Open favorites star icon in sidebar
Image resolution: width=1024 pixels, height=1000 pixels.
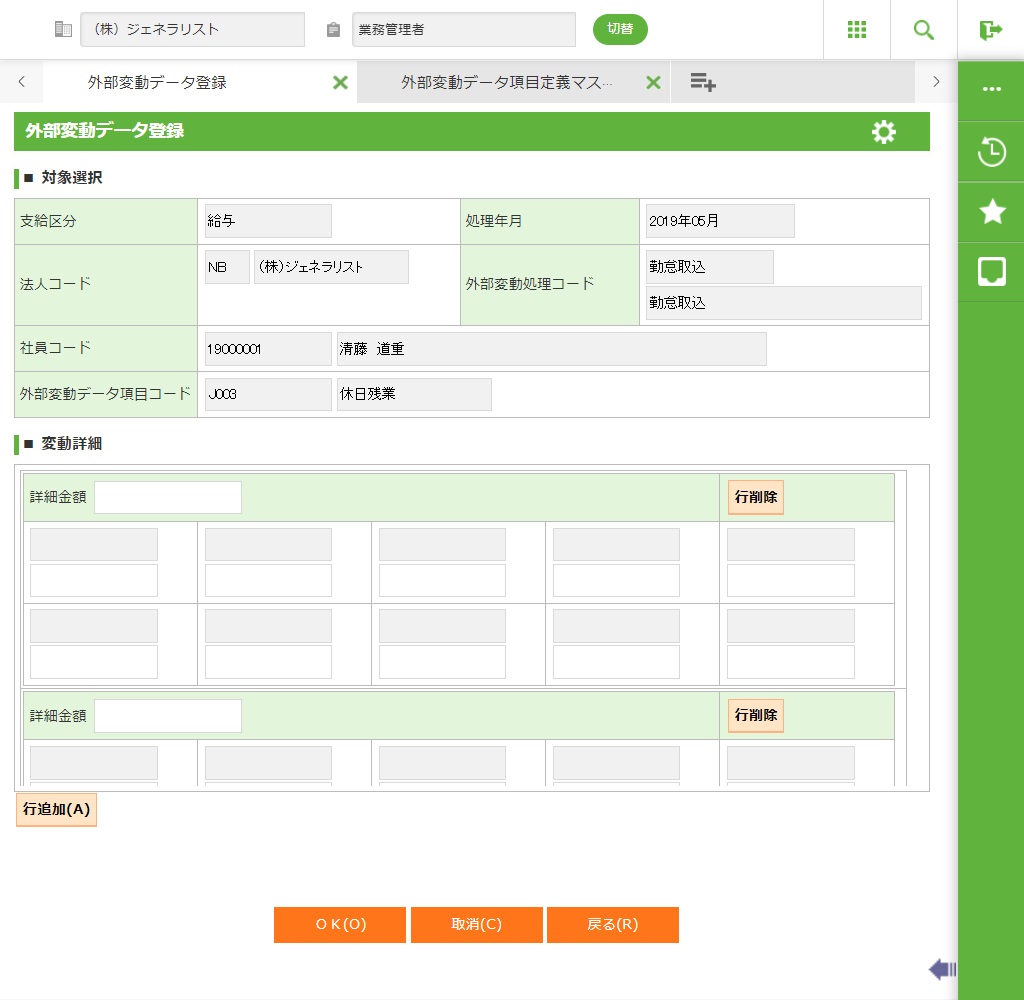point(991,211)
